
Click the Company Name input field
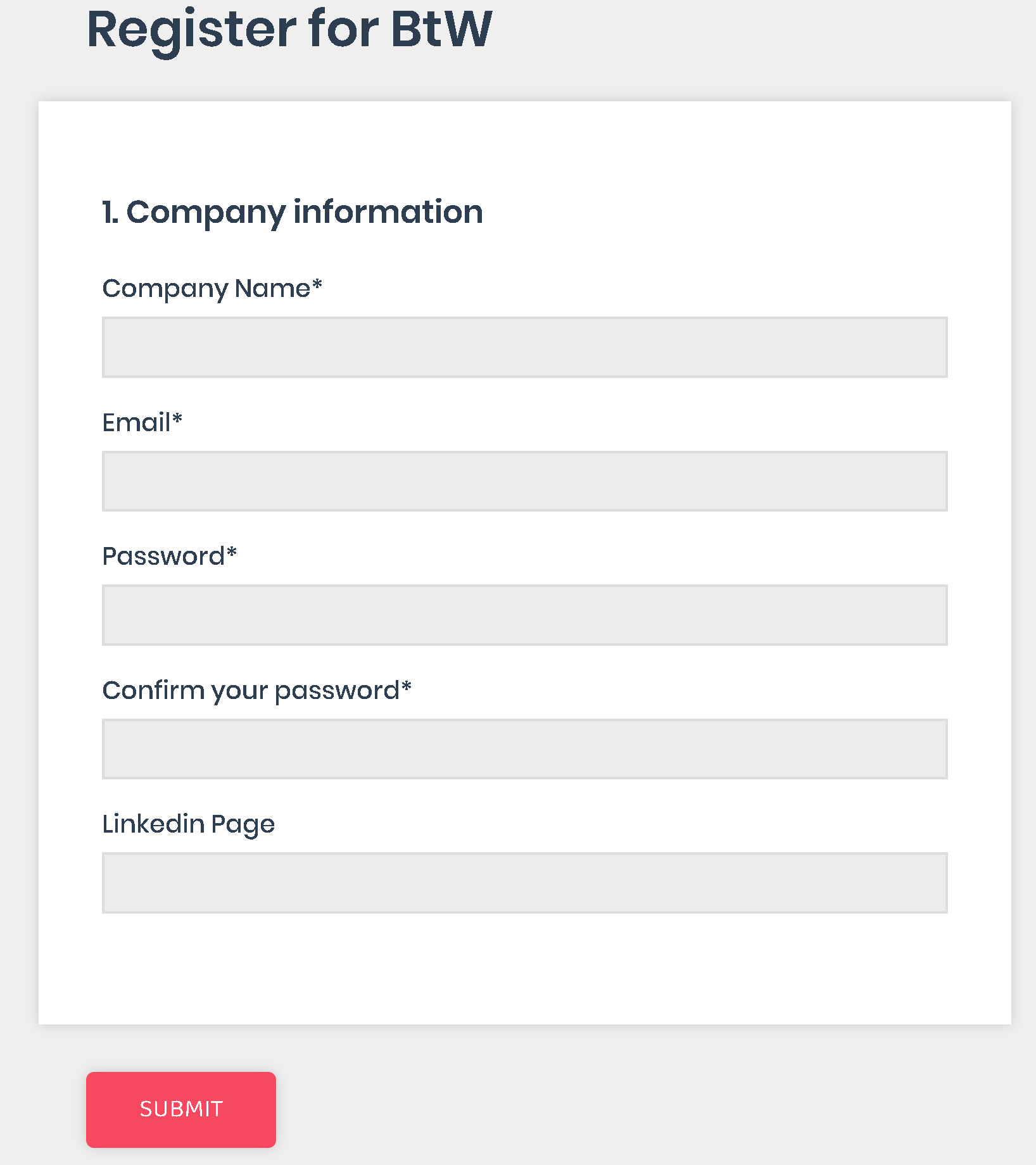click(524, 347)
